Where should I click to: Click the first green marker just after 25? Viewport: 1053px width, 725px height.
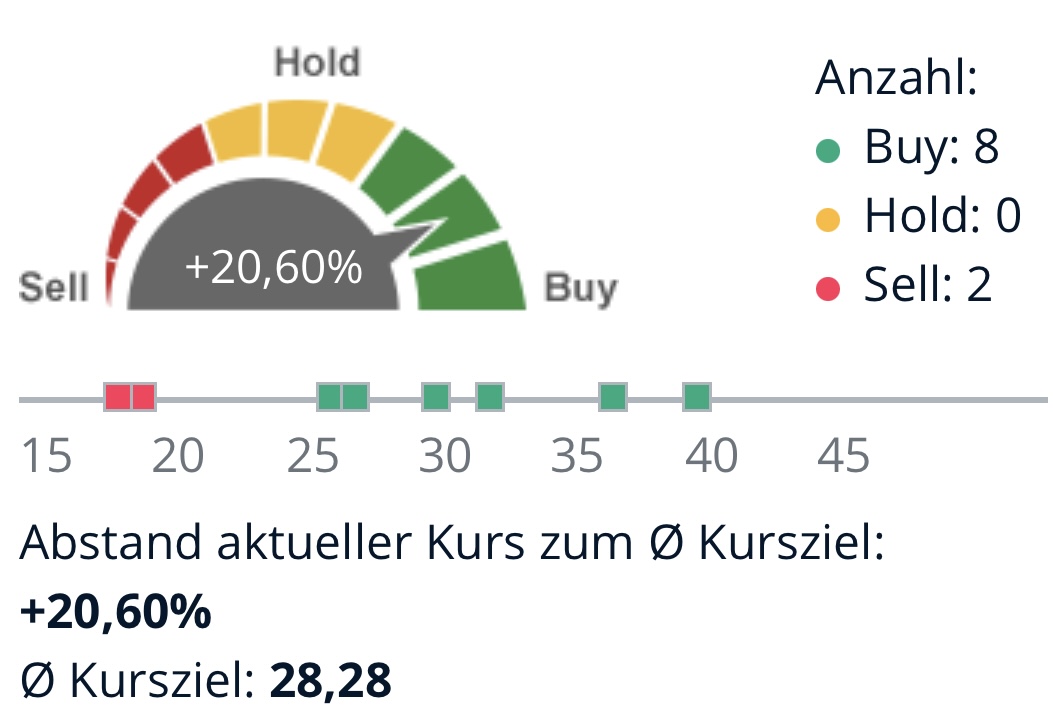click(x=330, y=397)
